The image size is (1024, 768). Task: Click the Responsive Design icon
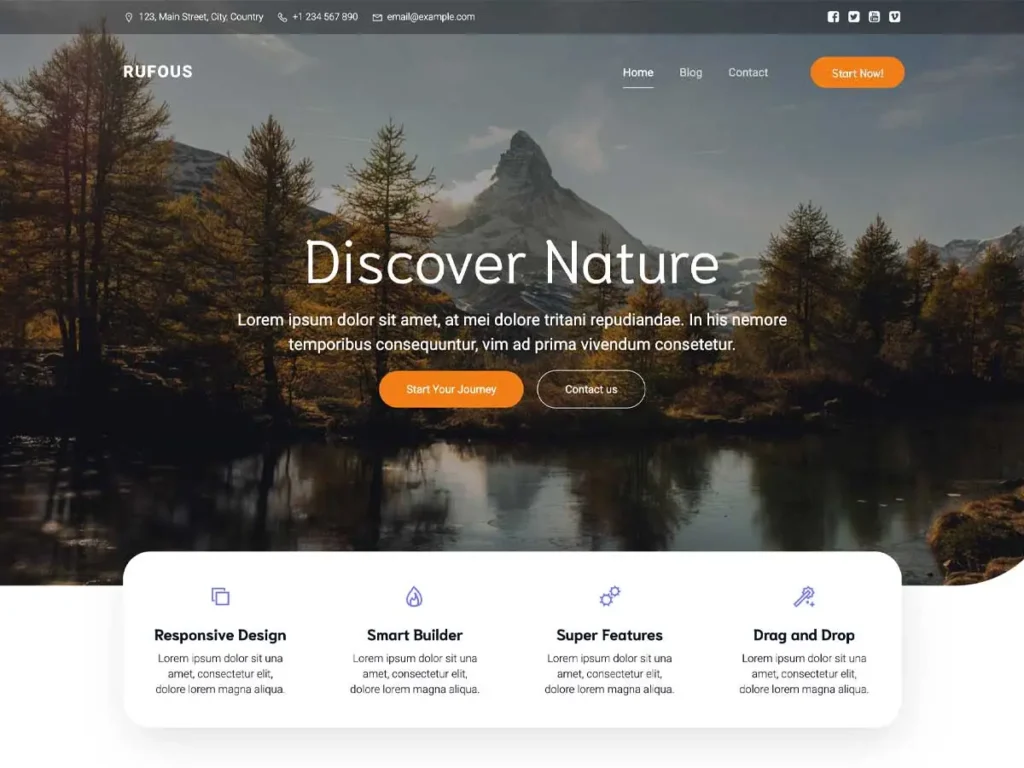[x=220, y=597]
